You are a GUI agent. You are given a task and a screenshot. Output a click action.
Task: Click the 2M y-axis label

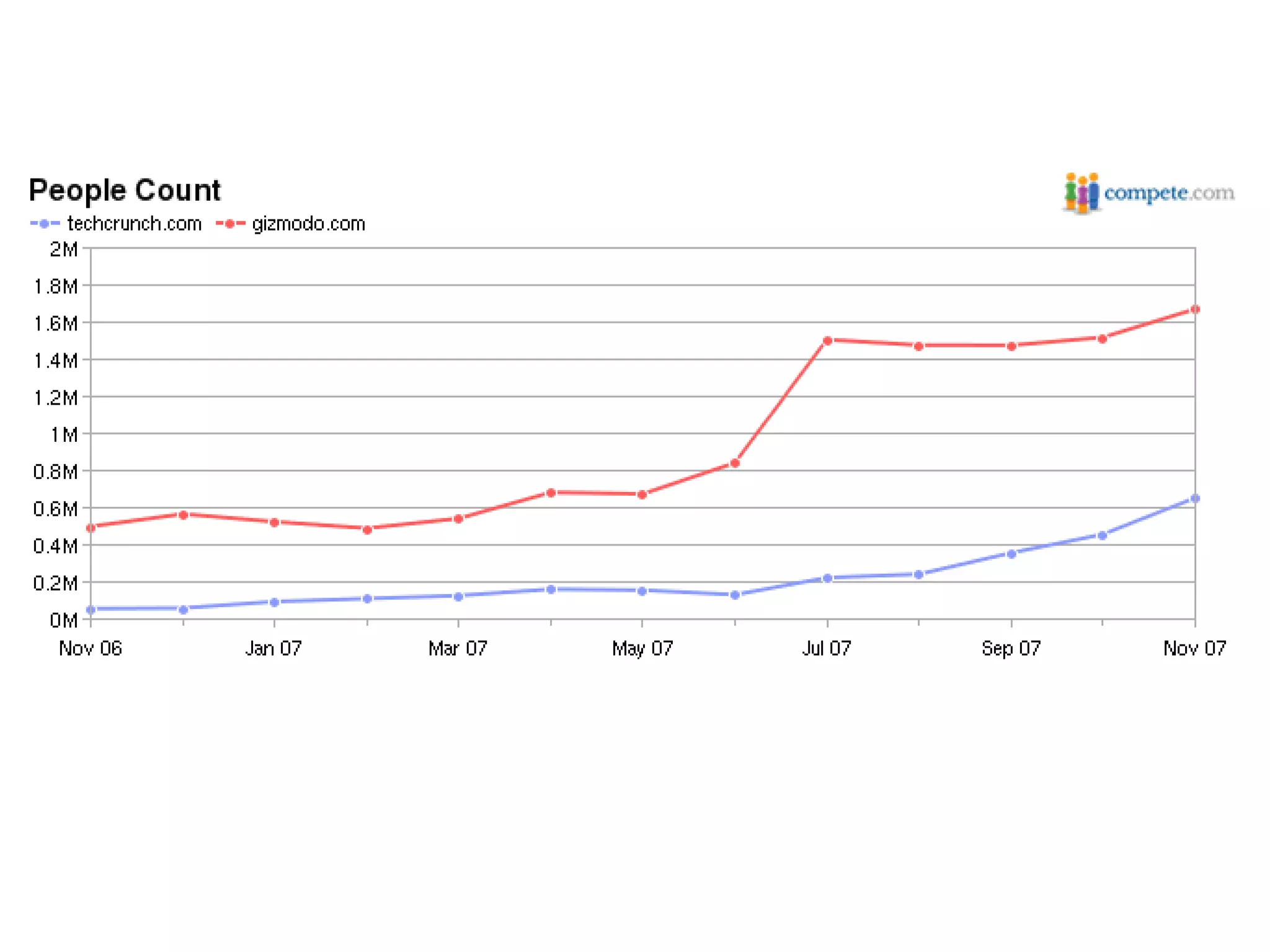(x=63, y=249)
